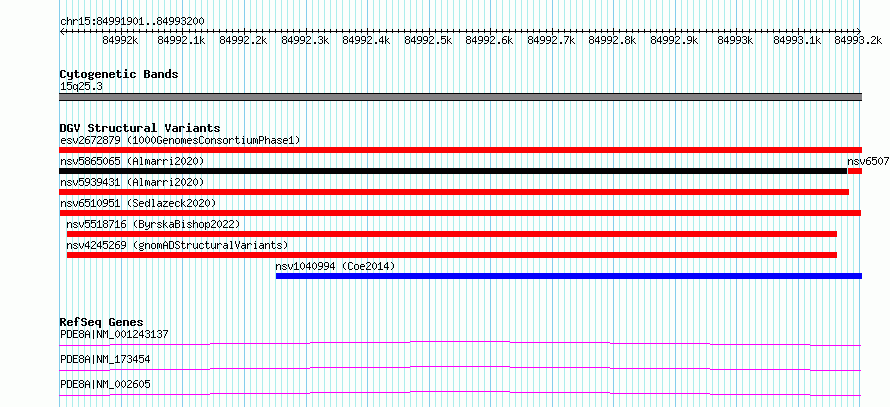Click the black nsv5865065 variant bar
This screenshot has width=890, height=407.
[454, 171]
